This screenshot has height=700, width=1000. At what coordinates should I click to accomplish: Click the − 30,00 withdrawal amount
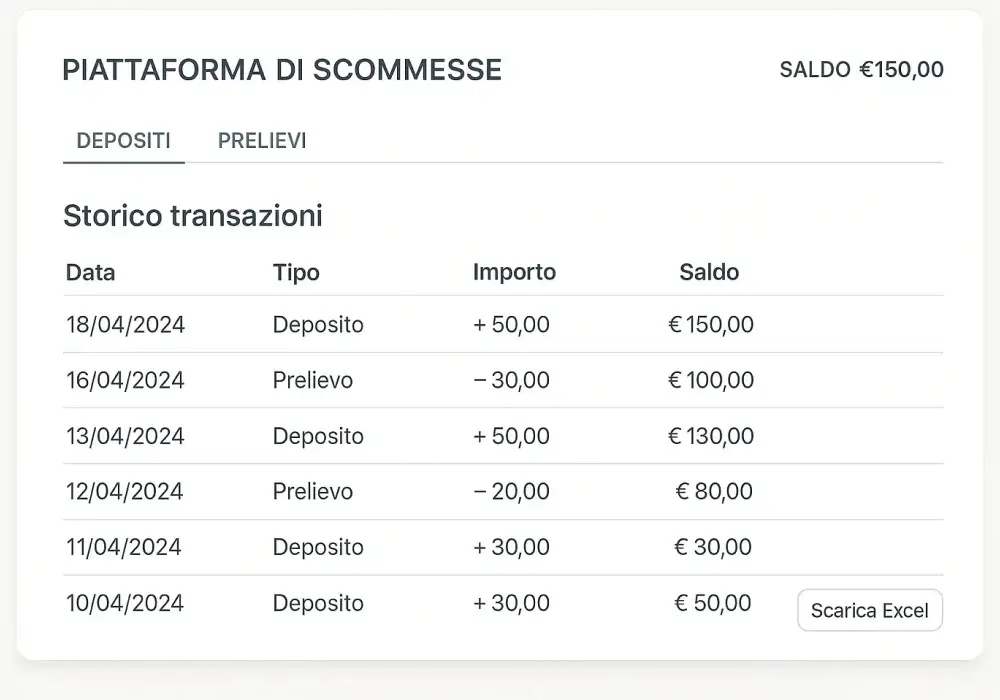[x=511, y=381]
